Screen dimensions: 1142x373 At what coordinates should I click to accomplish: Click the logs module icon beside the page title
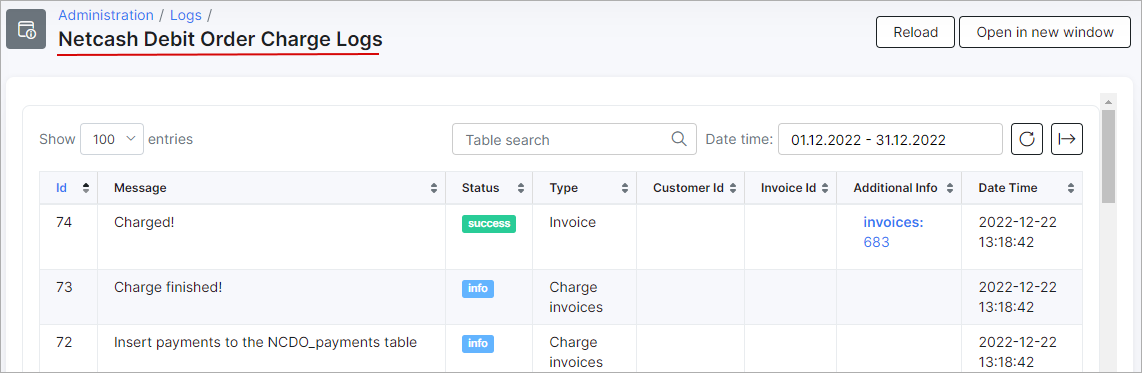pos(26,30)
